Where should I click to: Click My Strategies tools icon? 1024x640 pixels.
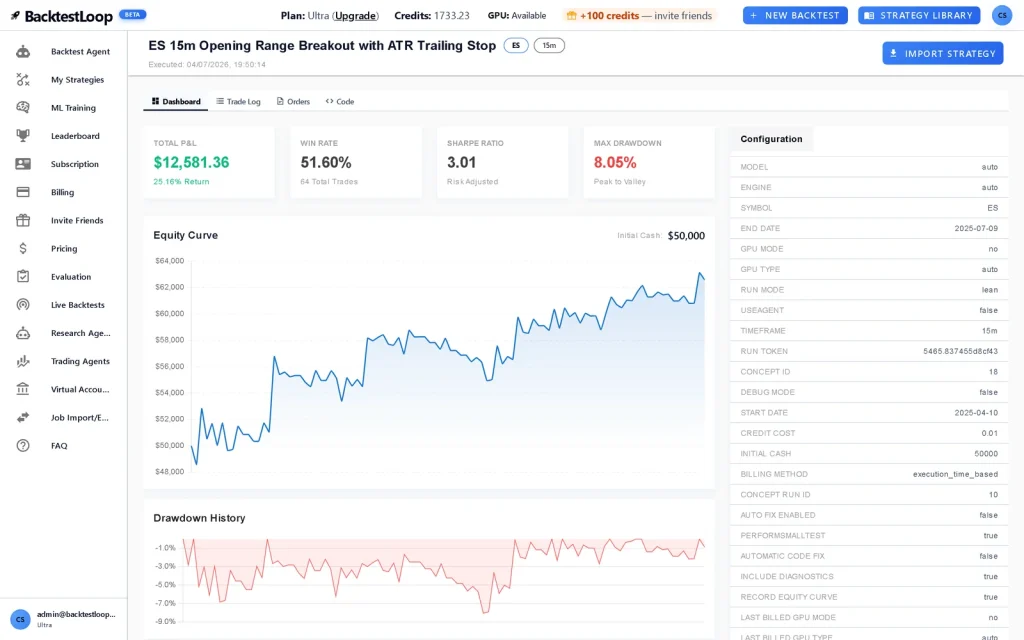[x=23, y=80]
